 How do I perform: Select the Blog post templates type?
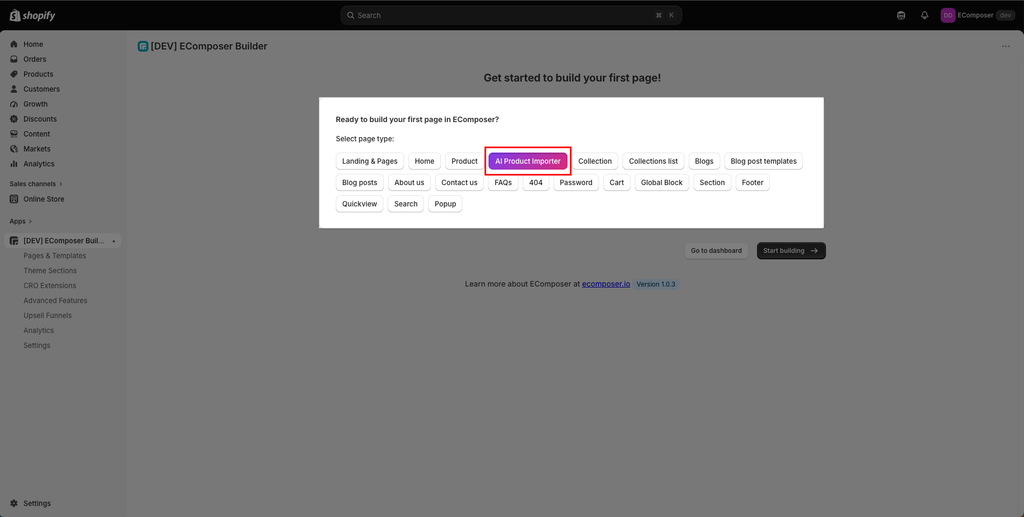click(763, 161)
